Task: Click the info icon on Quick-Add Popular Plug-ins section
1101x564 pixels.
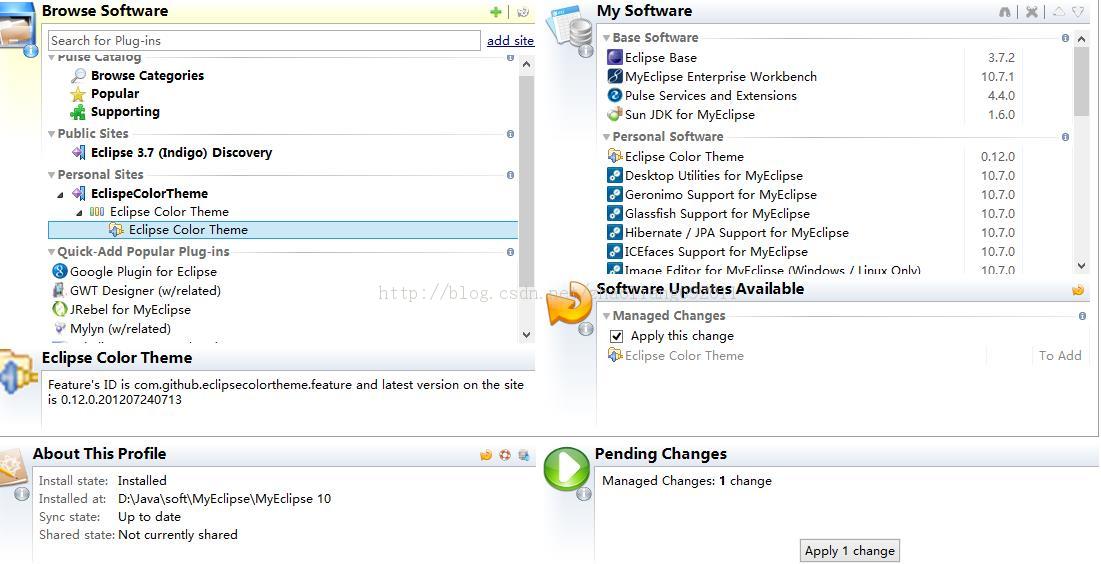Action: tap(510, 251)
